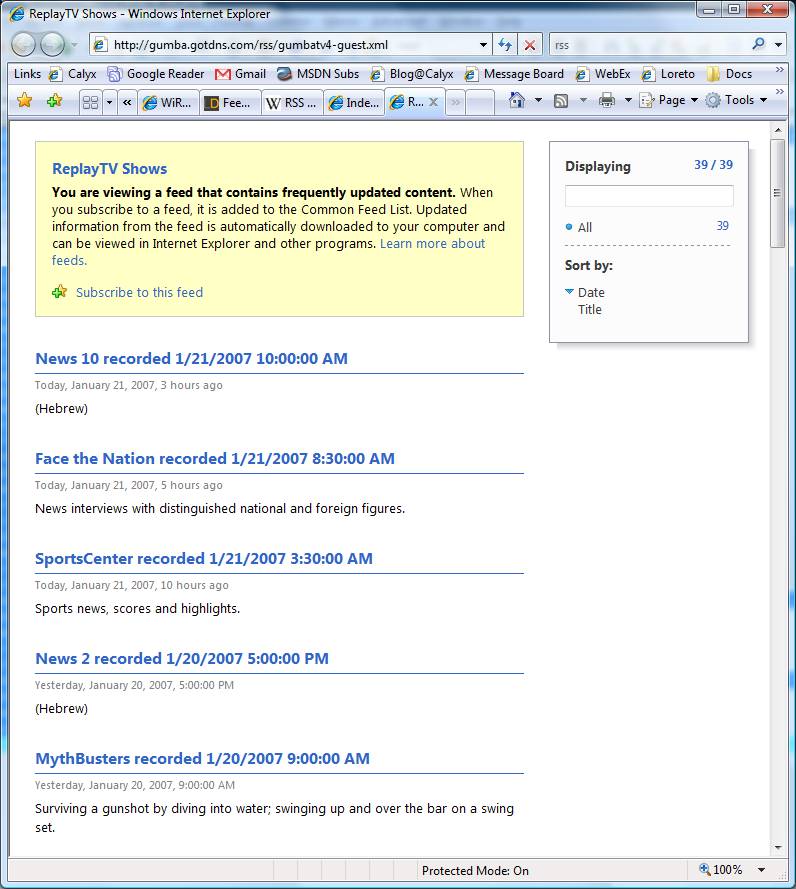
Task: Open MythBusters recorded 1/20/2007 item
Action: [x=202, y=758]
